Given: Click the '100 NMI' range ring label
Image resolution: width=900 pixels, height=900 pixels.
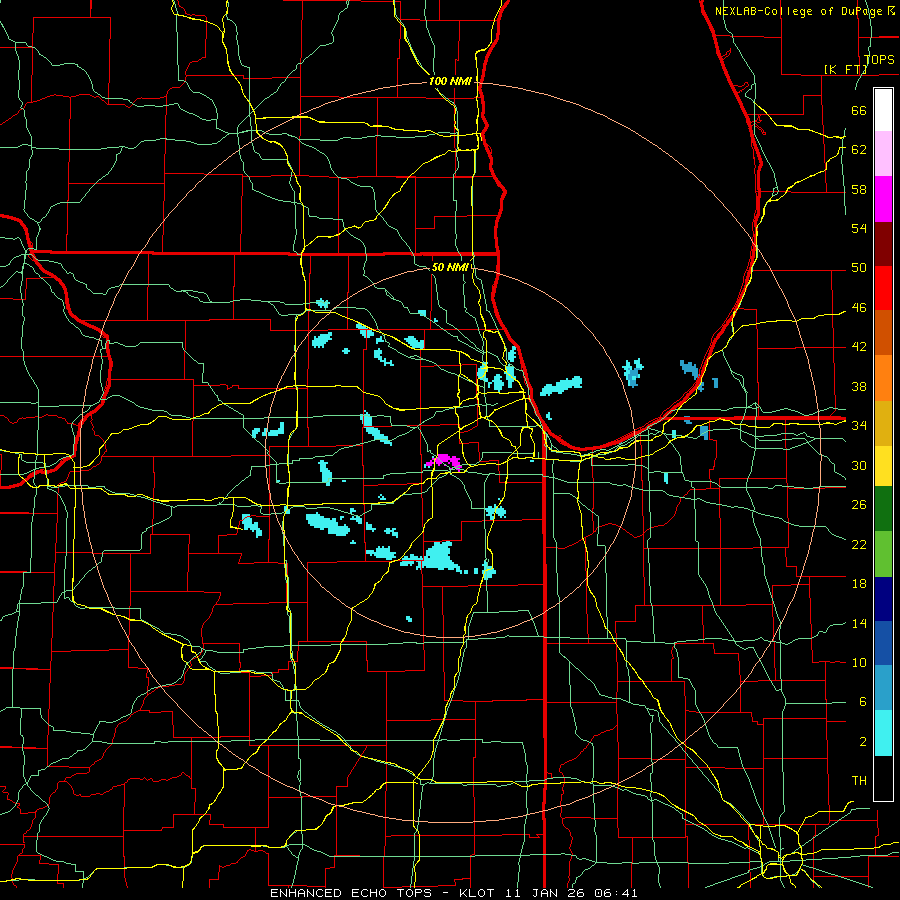Looking at the screenshot, I should (450, 82).
